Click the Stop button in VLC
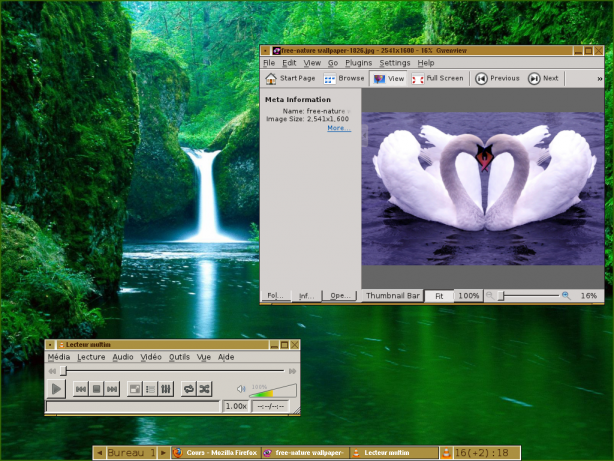 point(96,389)
